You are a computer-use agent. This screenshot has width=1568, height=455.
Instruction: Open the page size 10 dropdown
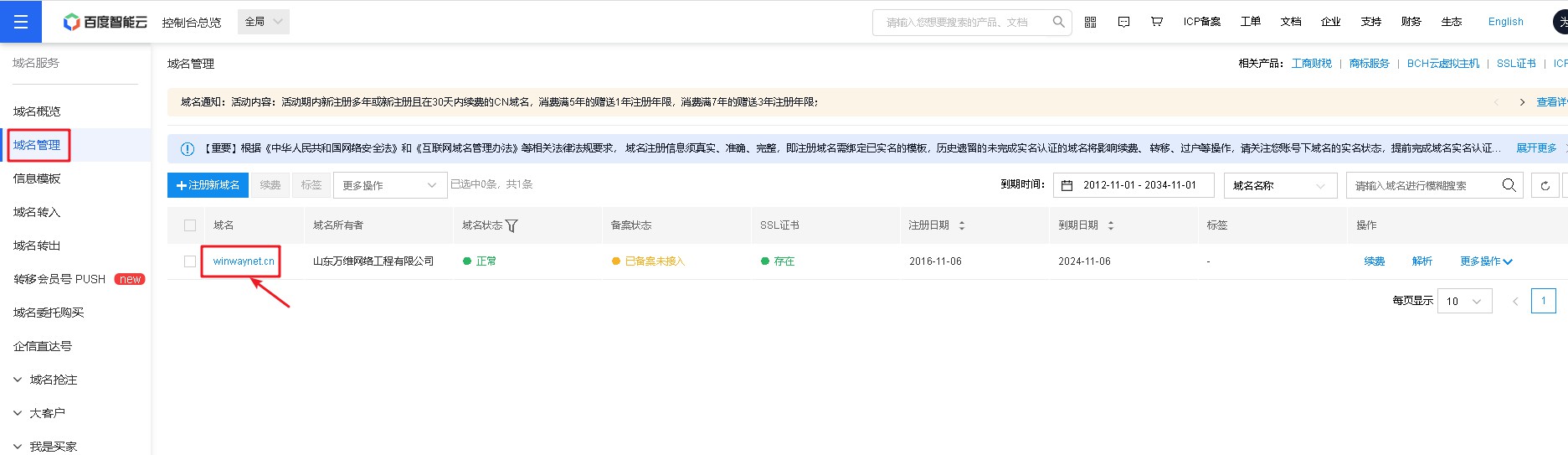(x=1465, y=301)
